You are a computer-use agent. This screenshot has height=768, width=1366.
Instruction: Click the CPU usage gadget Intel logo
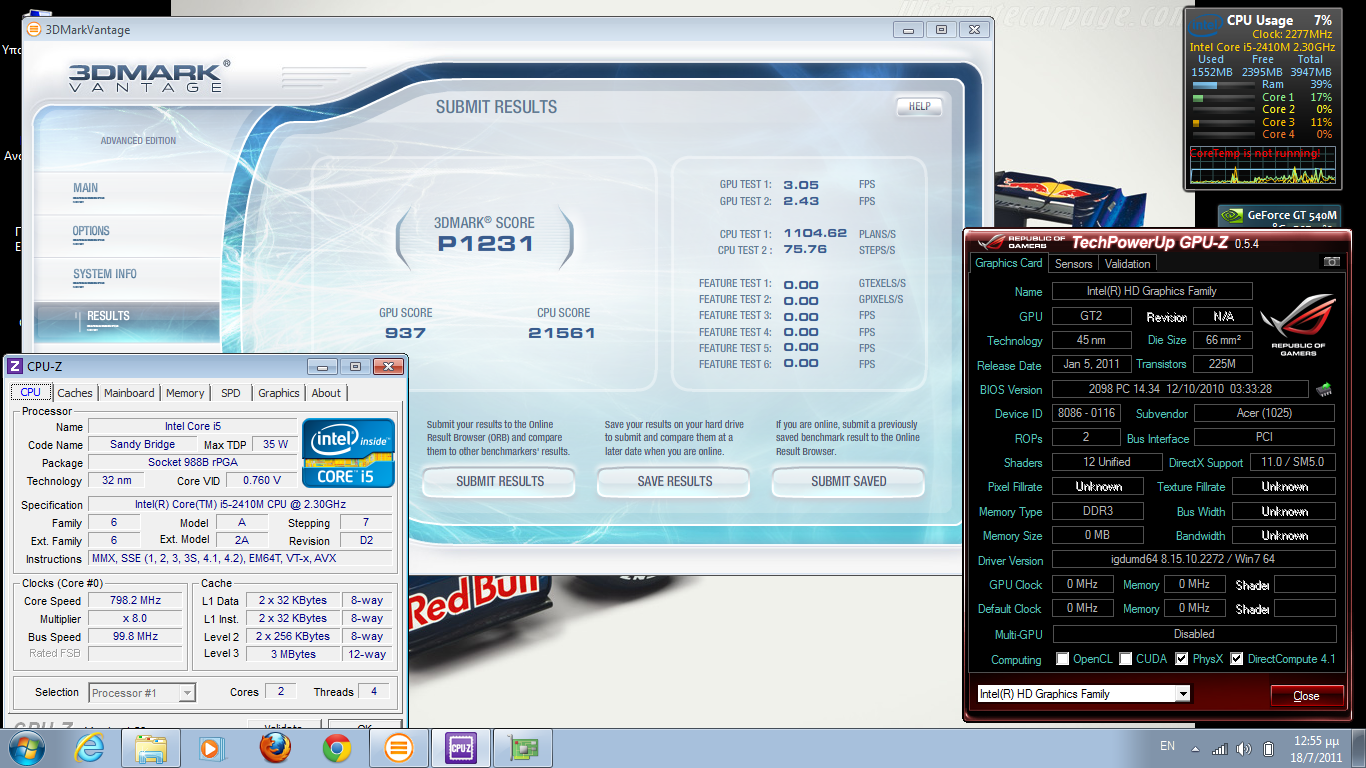pos(1205,23)
